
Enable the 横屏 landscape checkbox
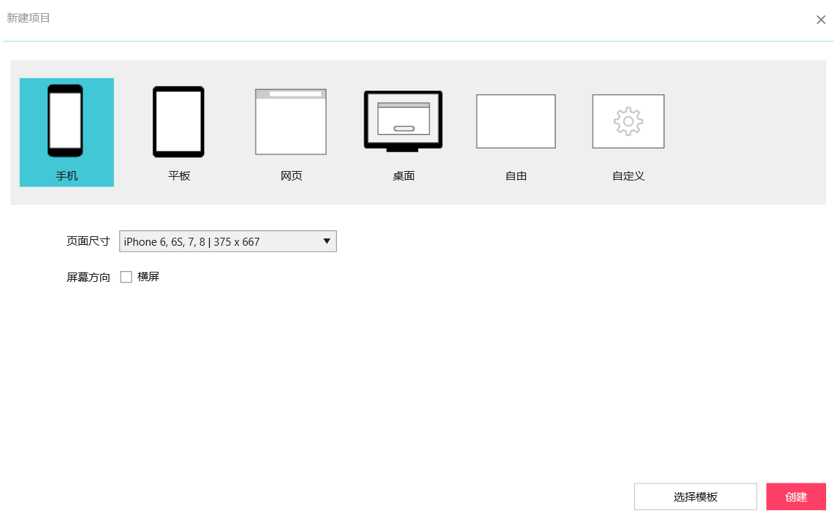click(x=126, y=277)
